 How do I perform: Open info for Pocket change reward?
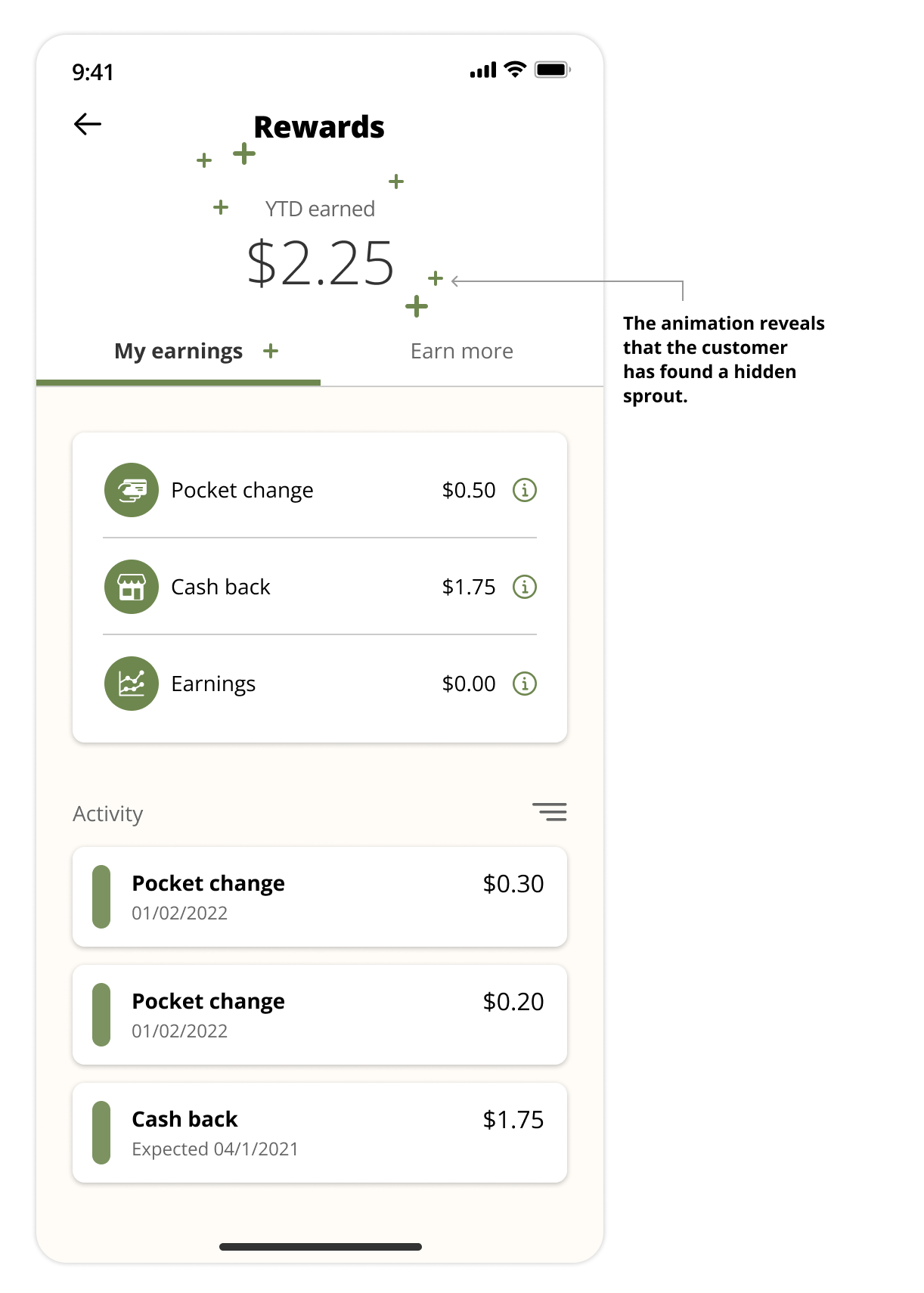pyautogui.click(x=525, y=490)
